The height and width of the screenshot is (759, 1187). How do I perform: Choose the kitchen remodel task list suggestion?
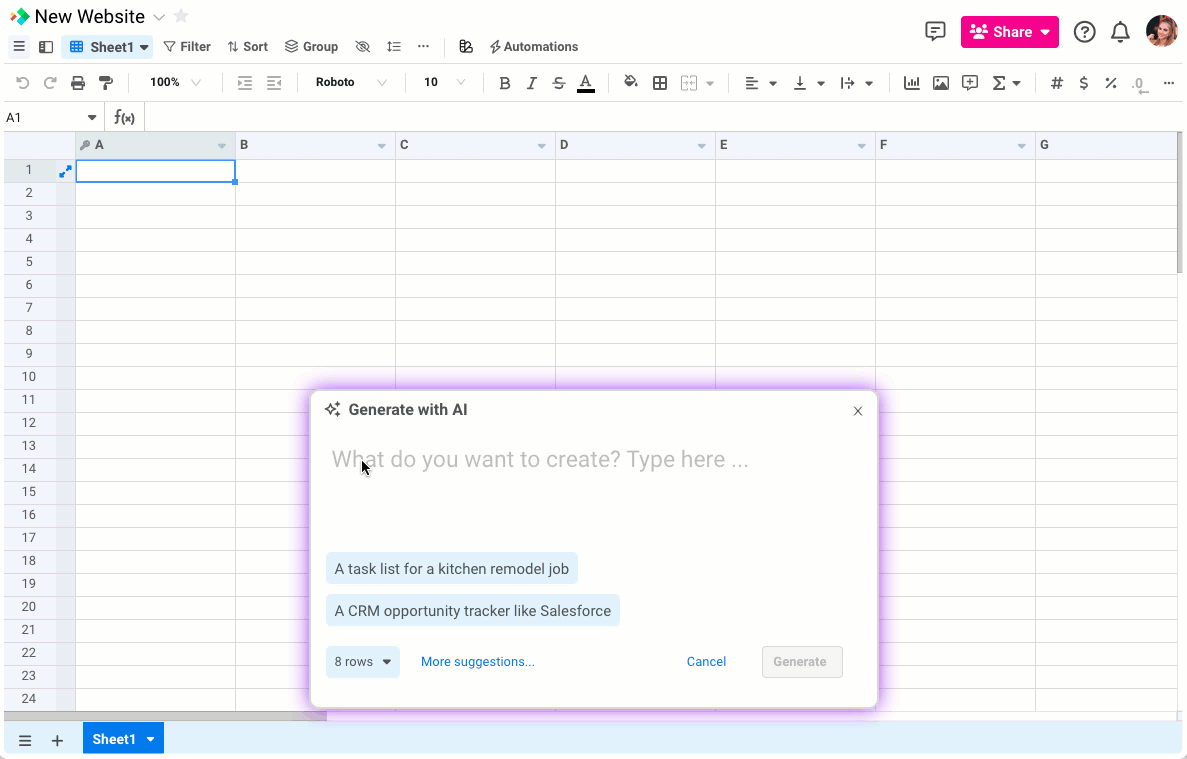coord(452,568)
